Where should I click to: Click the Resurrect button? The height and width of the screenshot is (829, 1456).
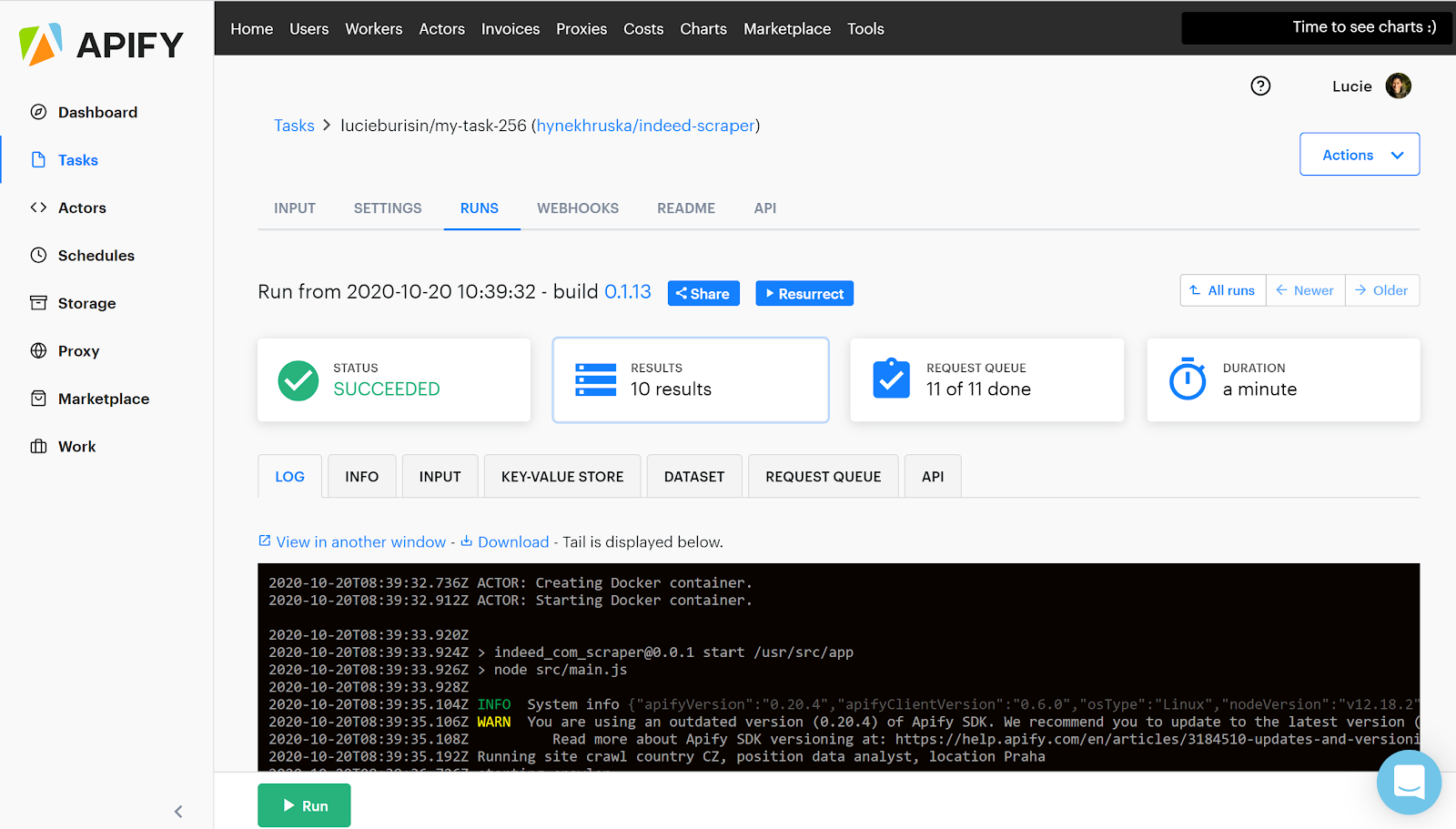point(804,294)
